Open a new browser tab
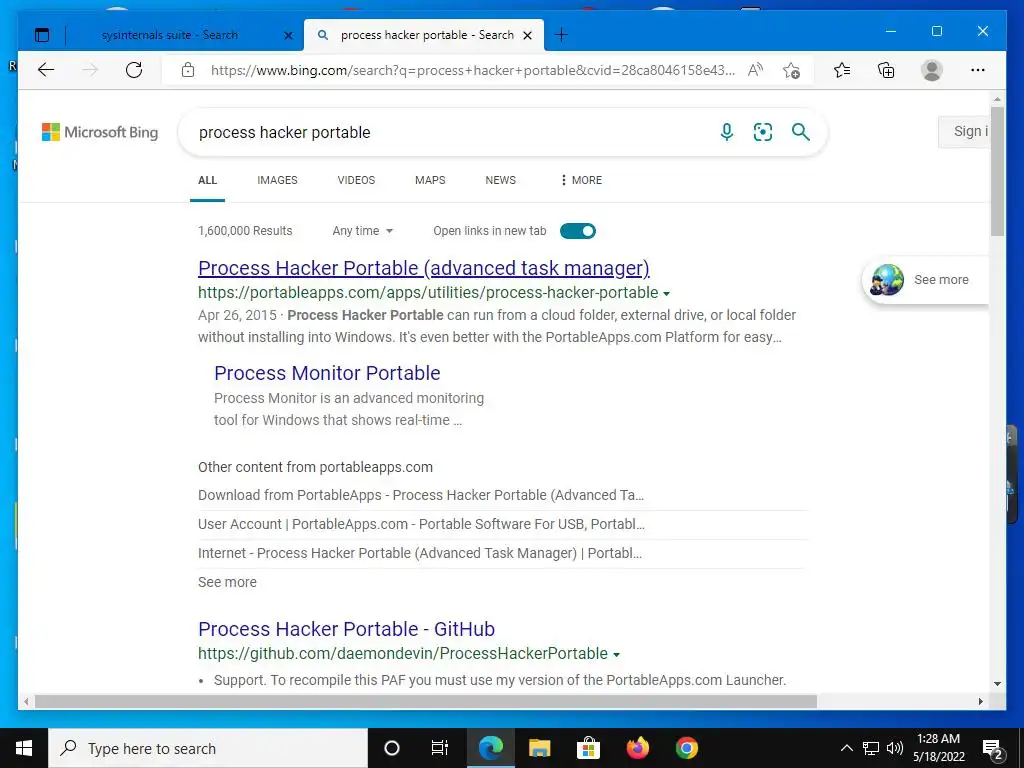The width and height of the screenshot is (1024, 768). click(x=561, y=35)
